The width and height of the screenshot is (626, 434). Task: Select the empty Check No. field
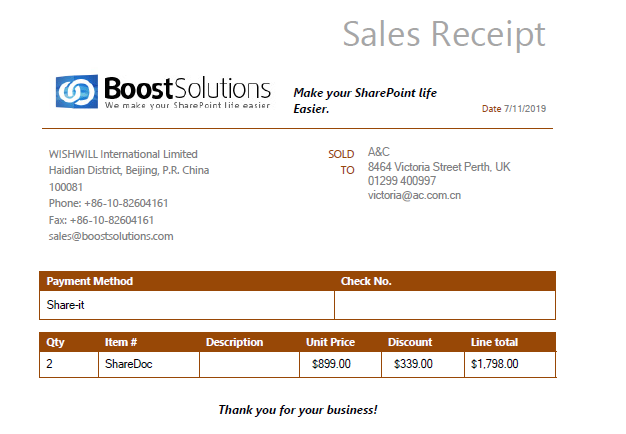[444, 304]
